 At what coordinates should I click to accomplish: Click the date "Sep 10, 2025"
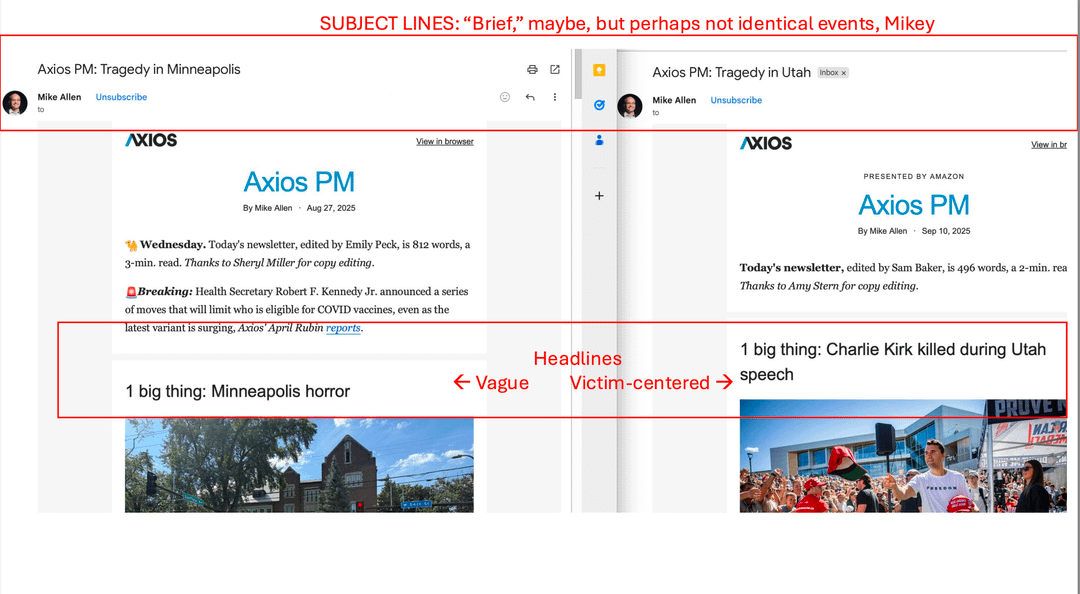946,232
